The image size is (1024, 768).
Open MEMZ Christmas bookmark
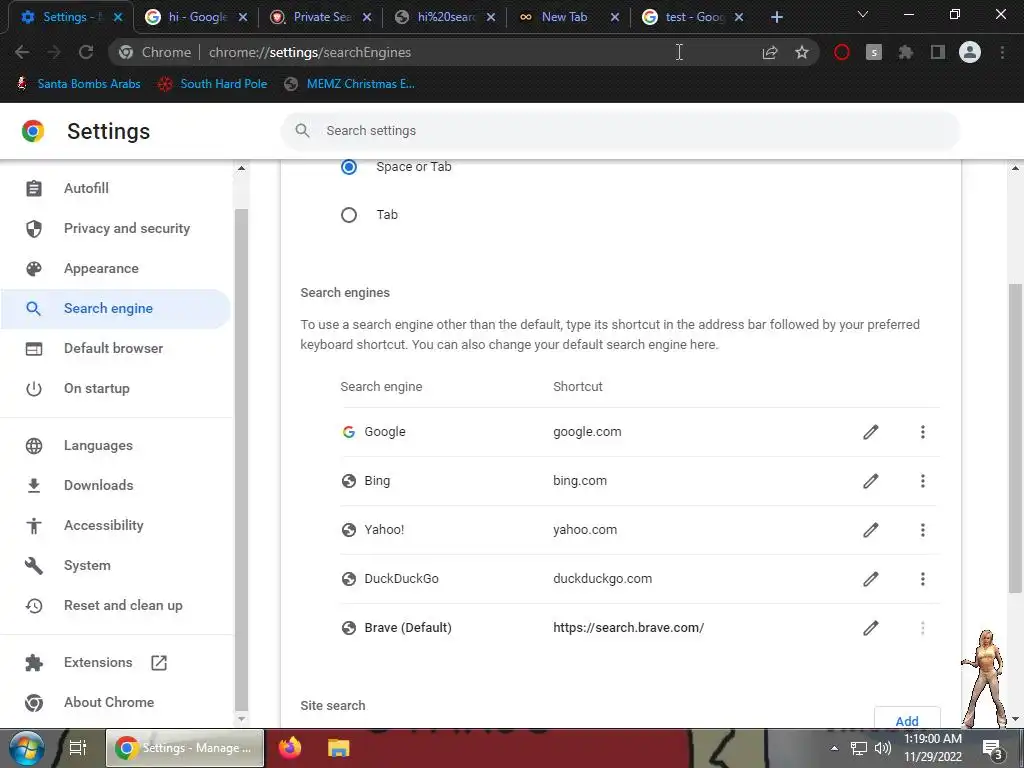tap(350, 84)
